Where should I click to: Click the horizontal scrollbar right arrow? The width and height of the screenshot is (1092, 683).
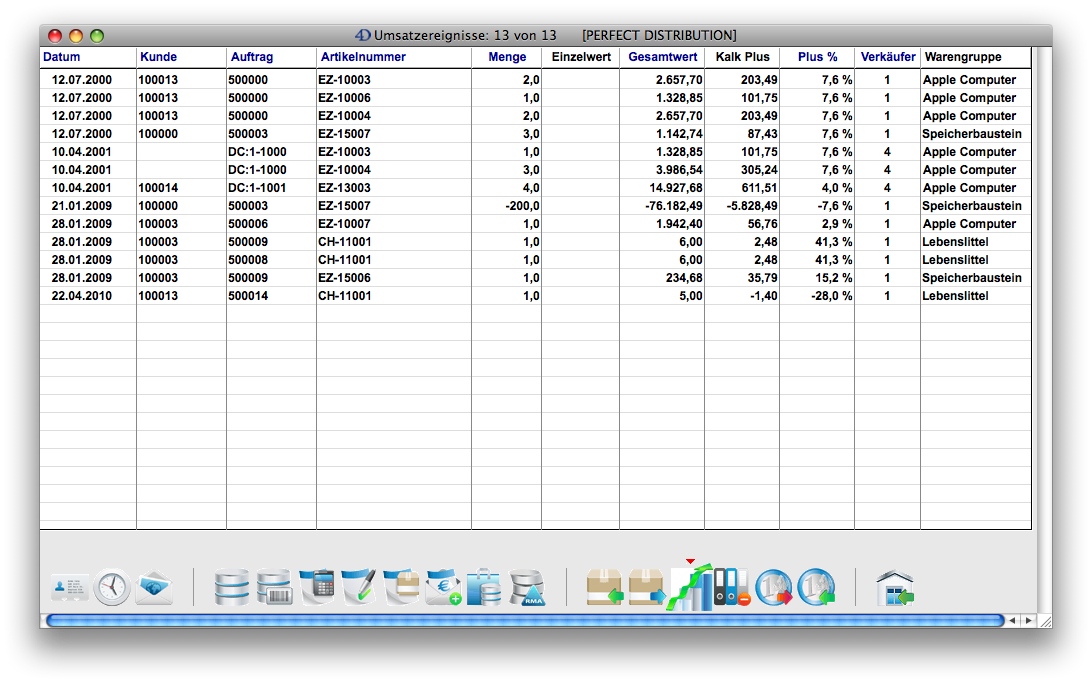point(1027,621)
